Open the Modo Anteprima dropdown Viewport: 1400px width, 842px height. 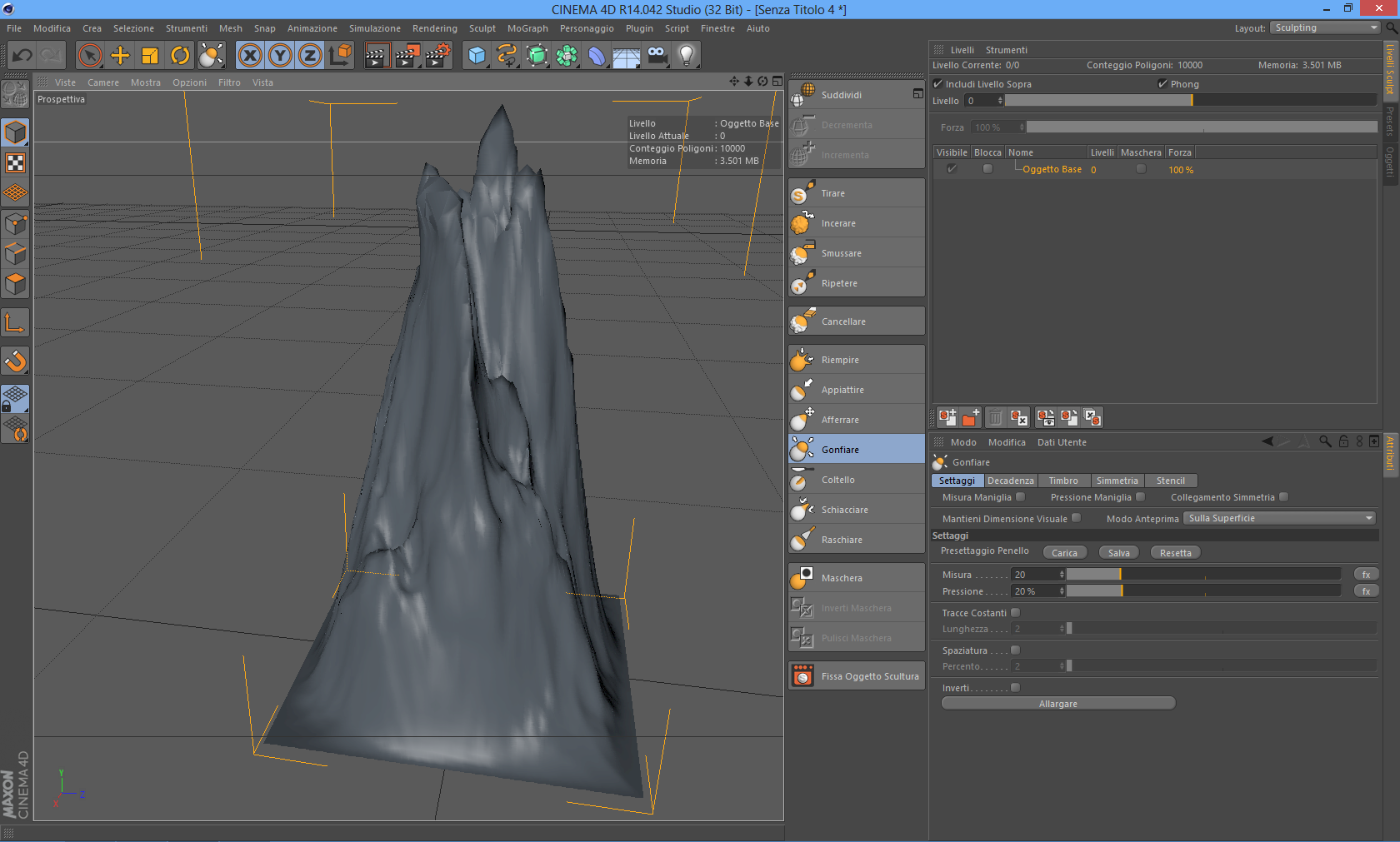1279,518
